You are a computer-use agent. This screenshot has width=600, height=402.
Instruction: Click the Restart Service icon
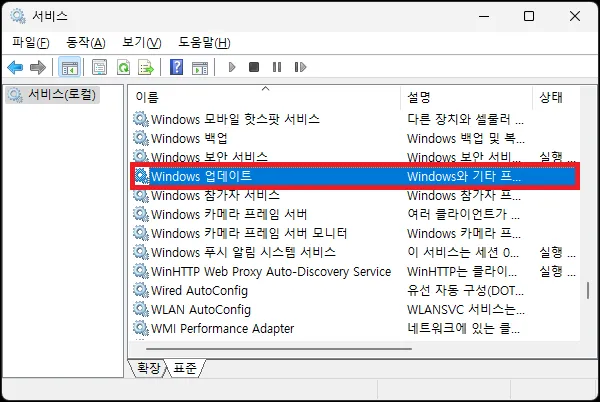click(x=300, y=67)
